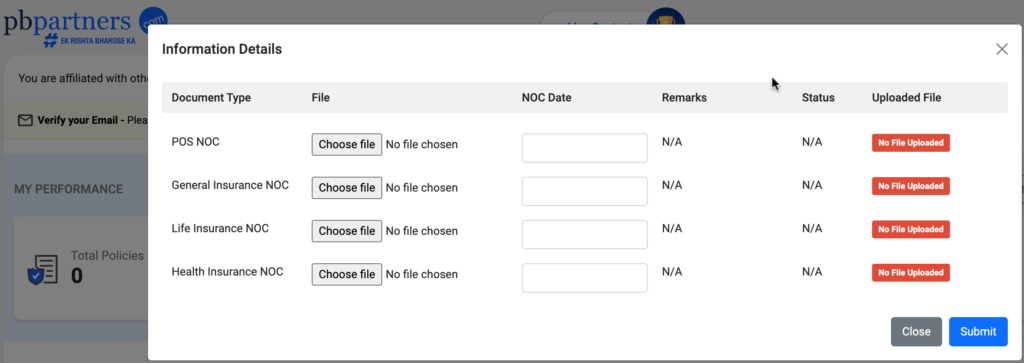Click General Insurance NOC No File Uploaded badge
Viewport: 1024px width, 363px height.
(x=910, y=186)
